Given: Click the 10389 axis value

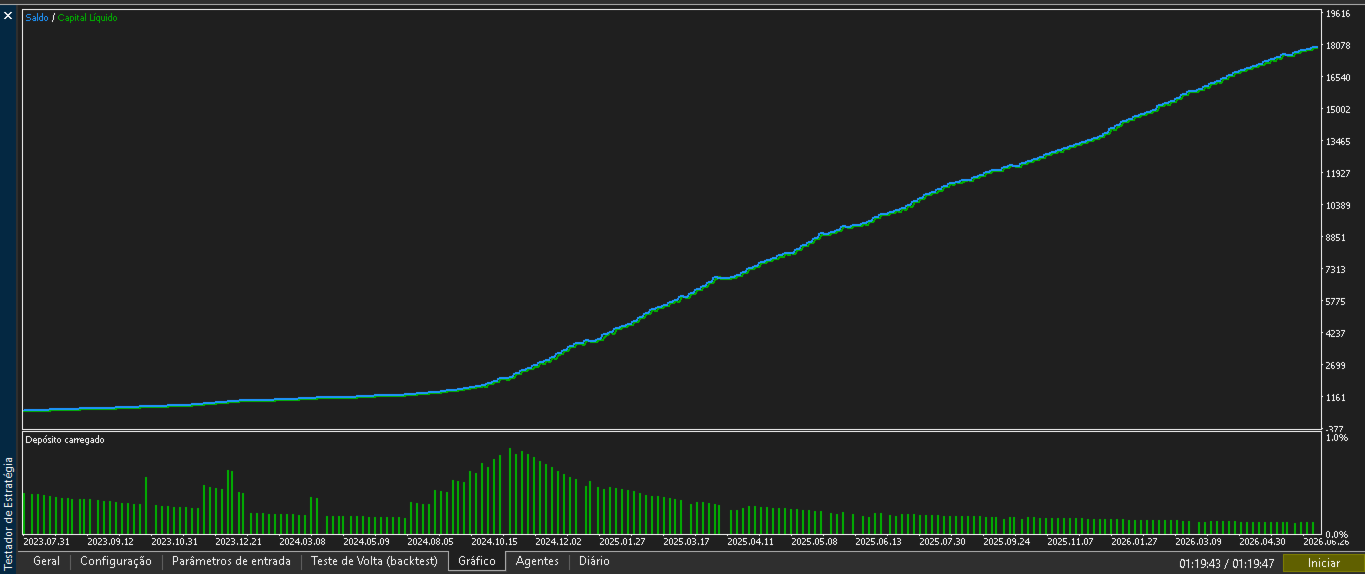Looking at the screenshot, I should tap(1339, 206).
